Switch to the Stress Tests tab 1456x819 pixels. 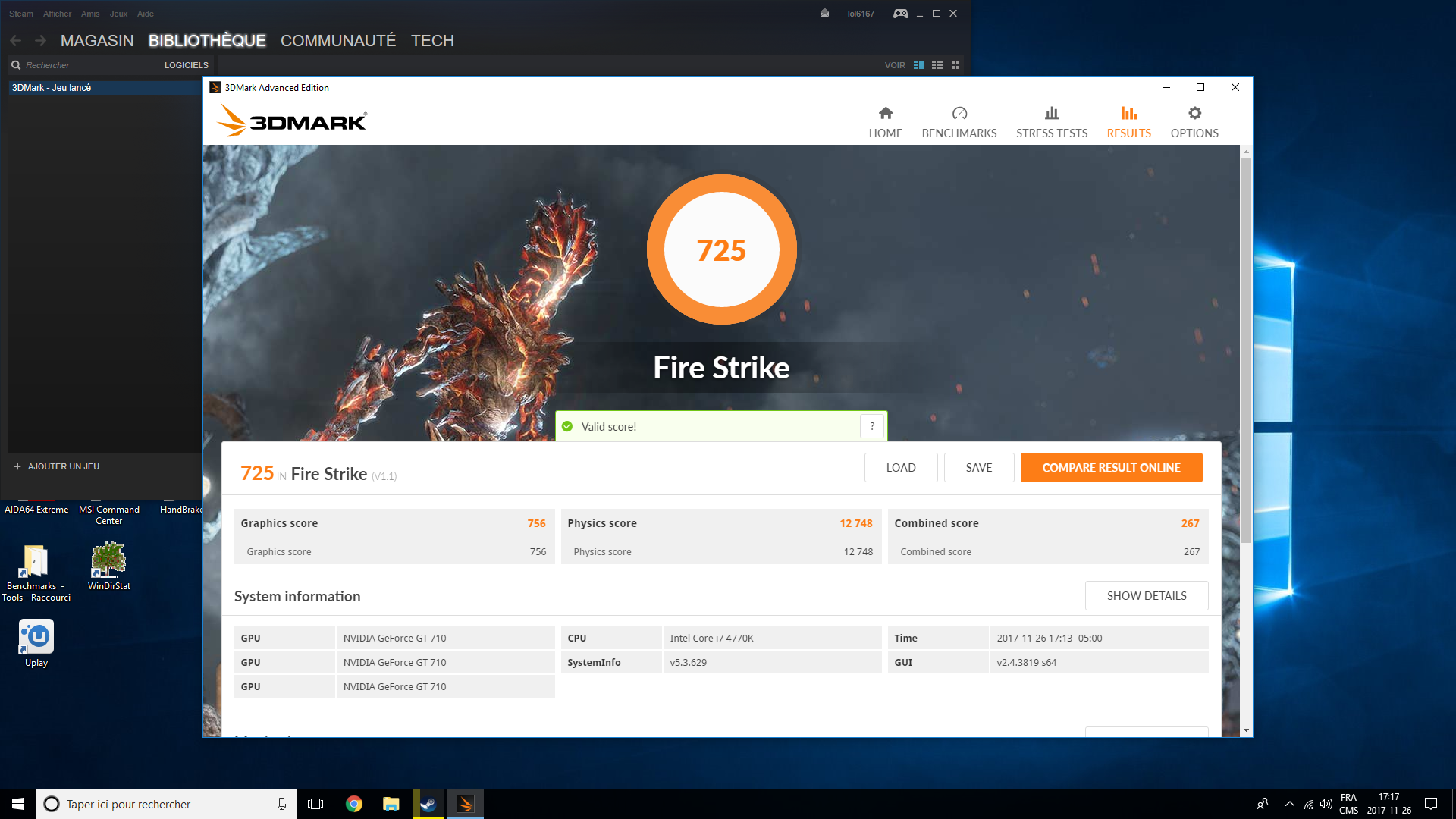(1052, 122)
